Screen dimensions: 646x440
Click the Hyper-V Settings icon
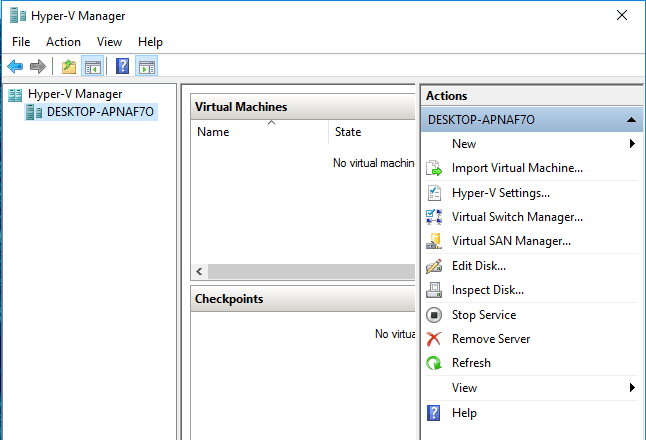click(x=434, y=193)
